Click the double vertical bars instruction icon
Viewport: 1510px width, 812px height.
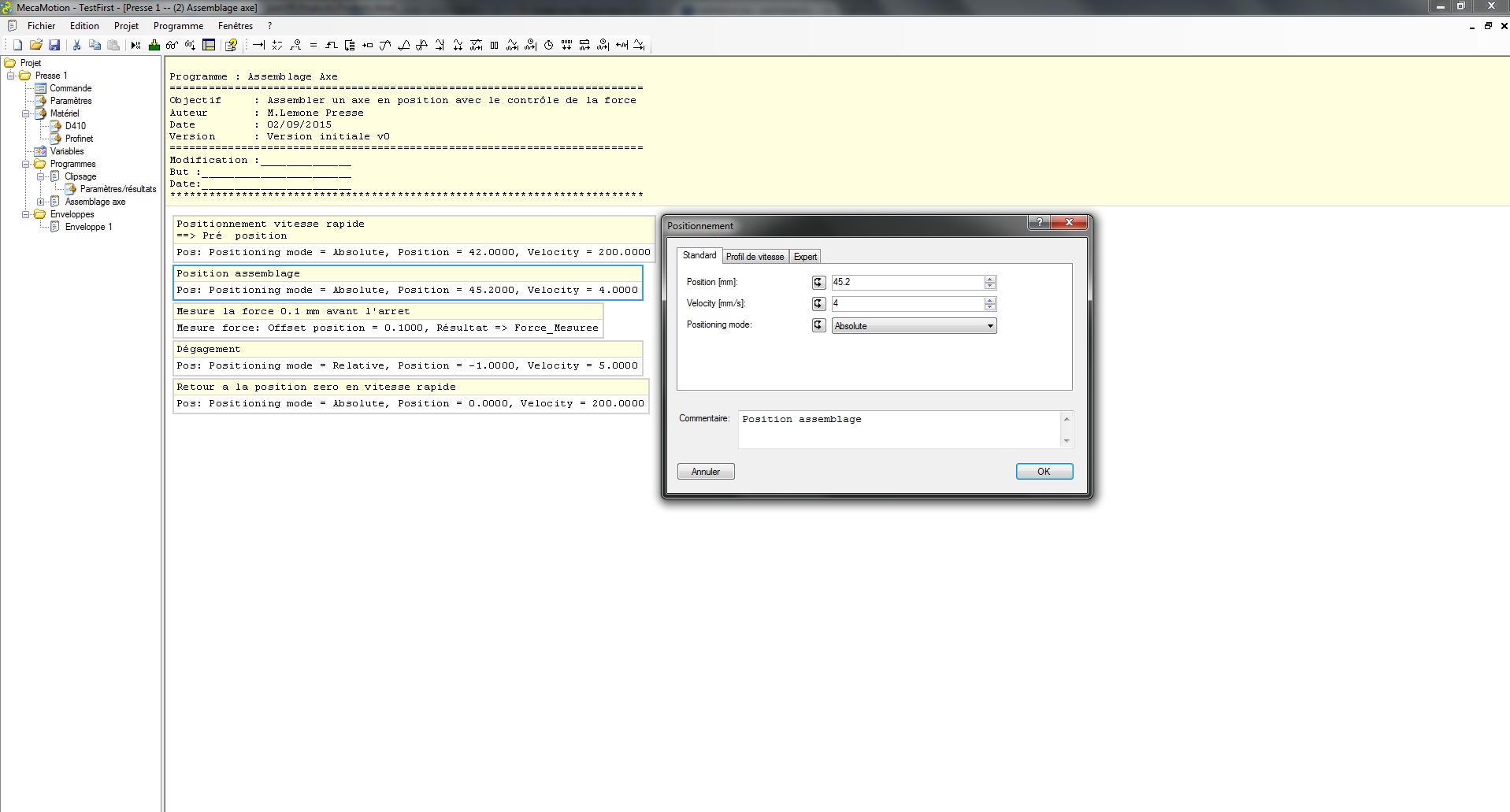(495, 45)
